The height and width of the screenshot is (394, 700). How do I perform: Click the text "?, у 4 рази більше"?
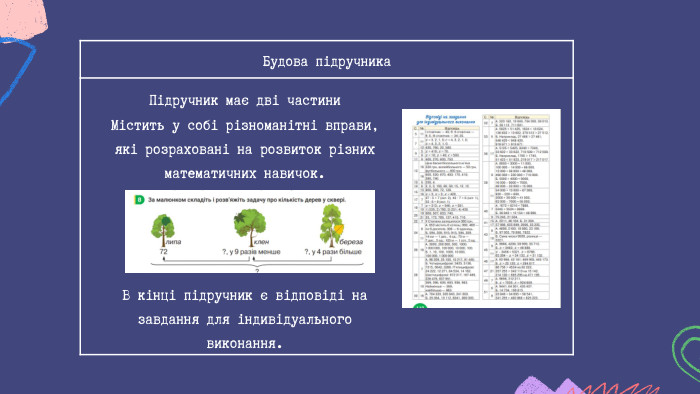(333, 252)
